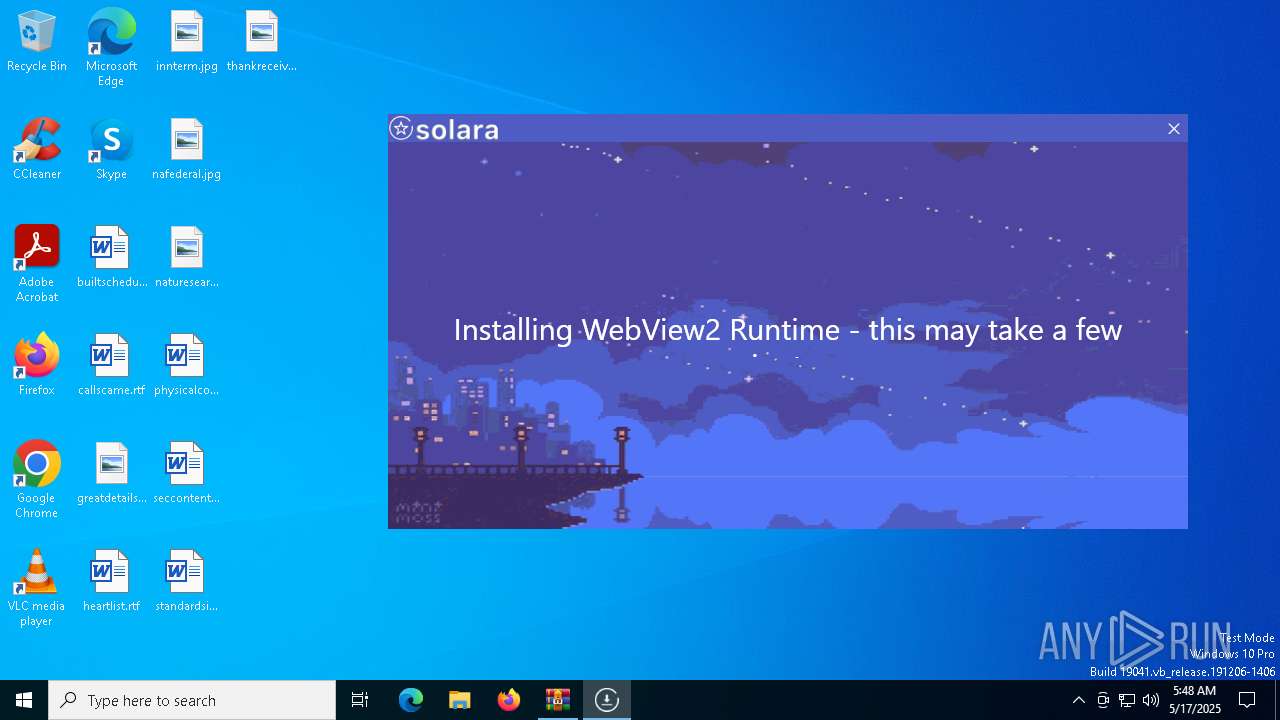
Task: Open the Recycle Bin desktop icon
Action: pos(37,41)
